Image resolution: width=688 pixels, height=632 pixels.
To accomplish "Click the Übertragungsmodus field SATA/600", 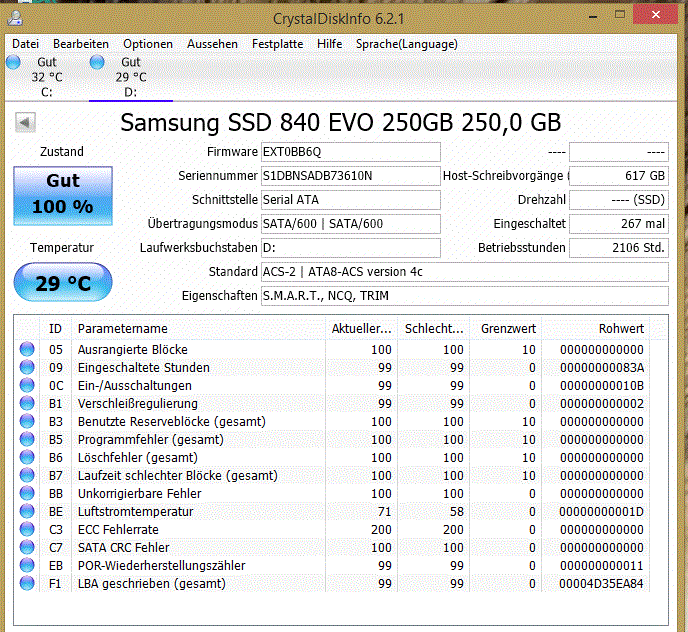I will (x=351, y=224).
